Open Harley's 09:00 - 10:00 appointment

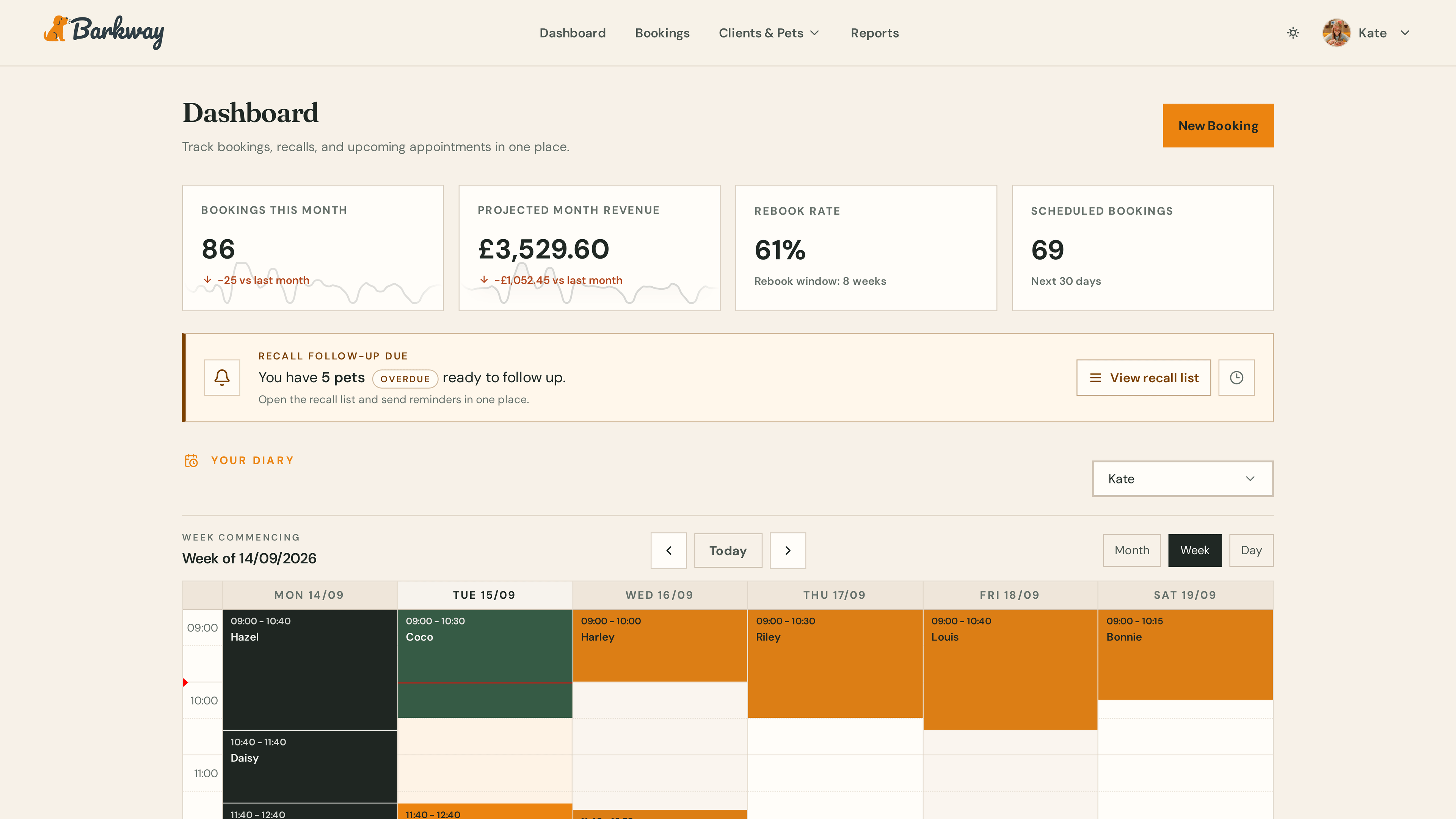[660, 645]
